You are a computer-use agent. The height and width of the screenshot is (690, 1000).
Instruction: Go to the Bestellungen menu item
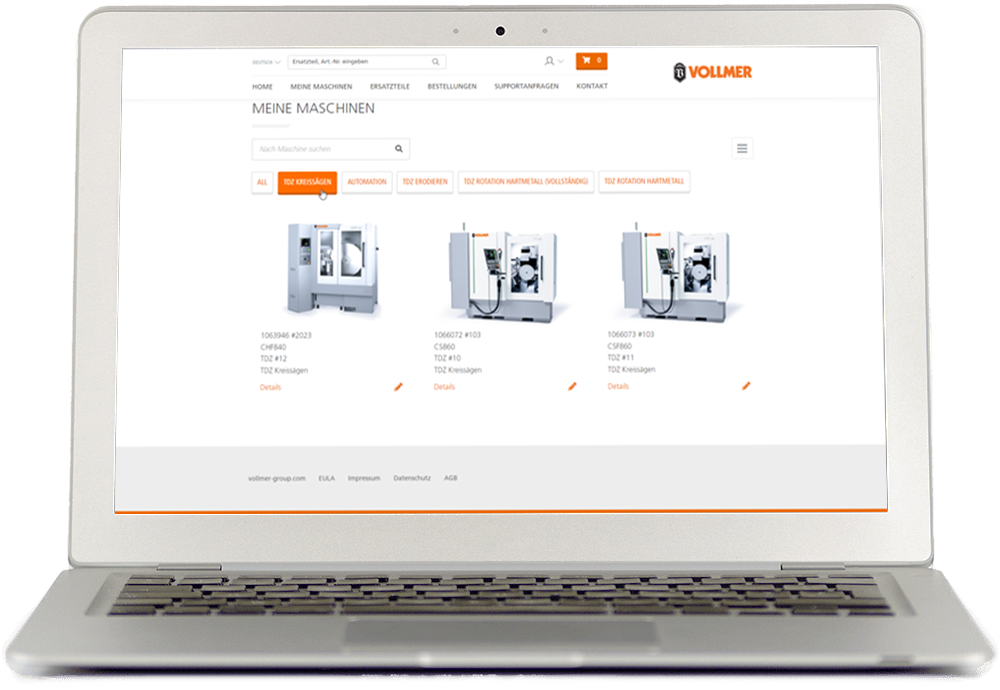[451, 87]
